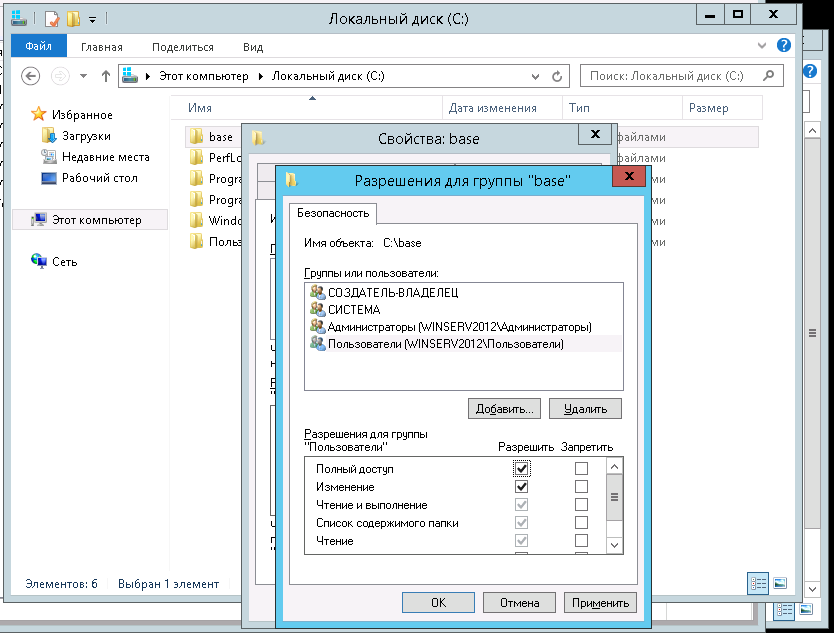Check Deny for Чтение и выполнение
Screen dimensions: 834x633
pos(581,505)
